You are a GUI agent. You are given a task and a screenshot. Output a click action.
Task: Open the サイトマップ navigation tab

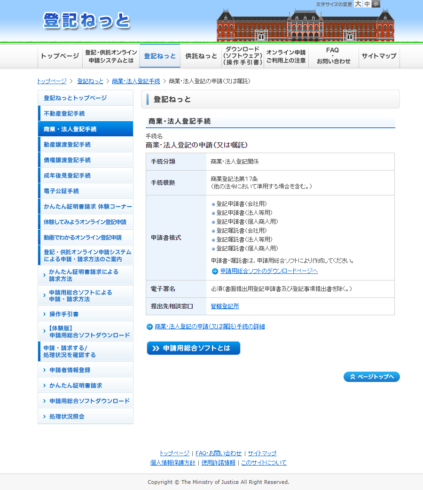pyautogui.click(x=379, y=56)
